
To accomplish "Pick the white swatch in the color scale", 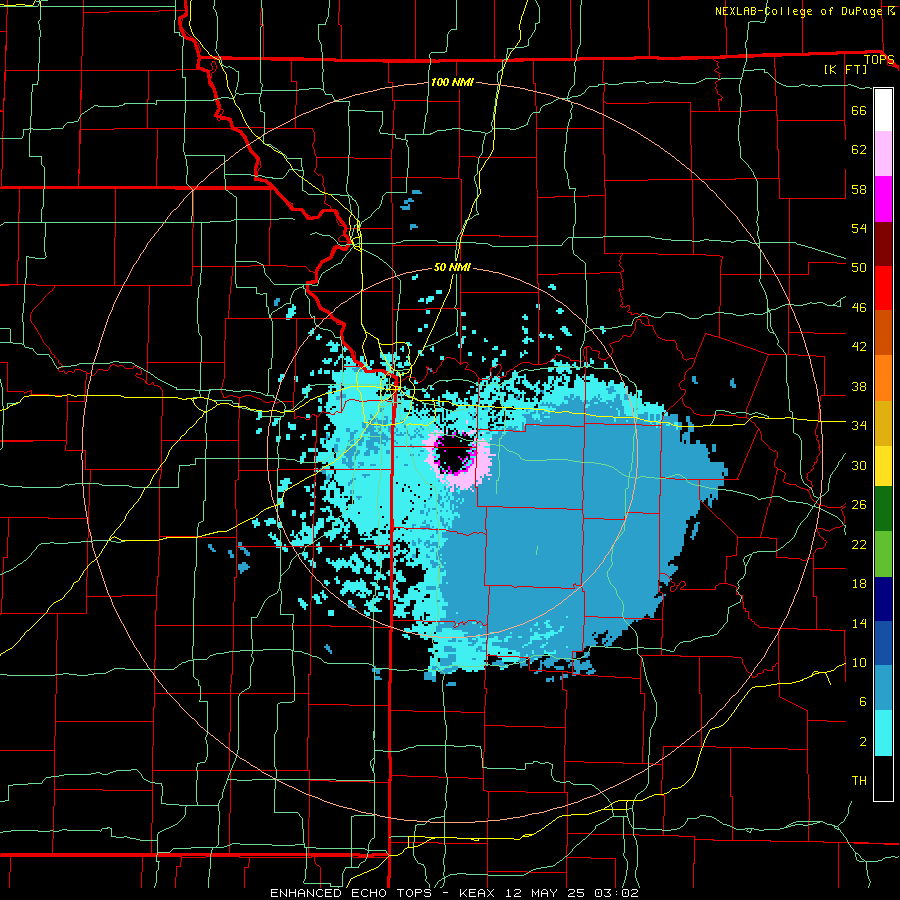I will coord(883,110).
